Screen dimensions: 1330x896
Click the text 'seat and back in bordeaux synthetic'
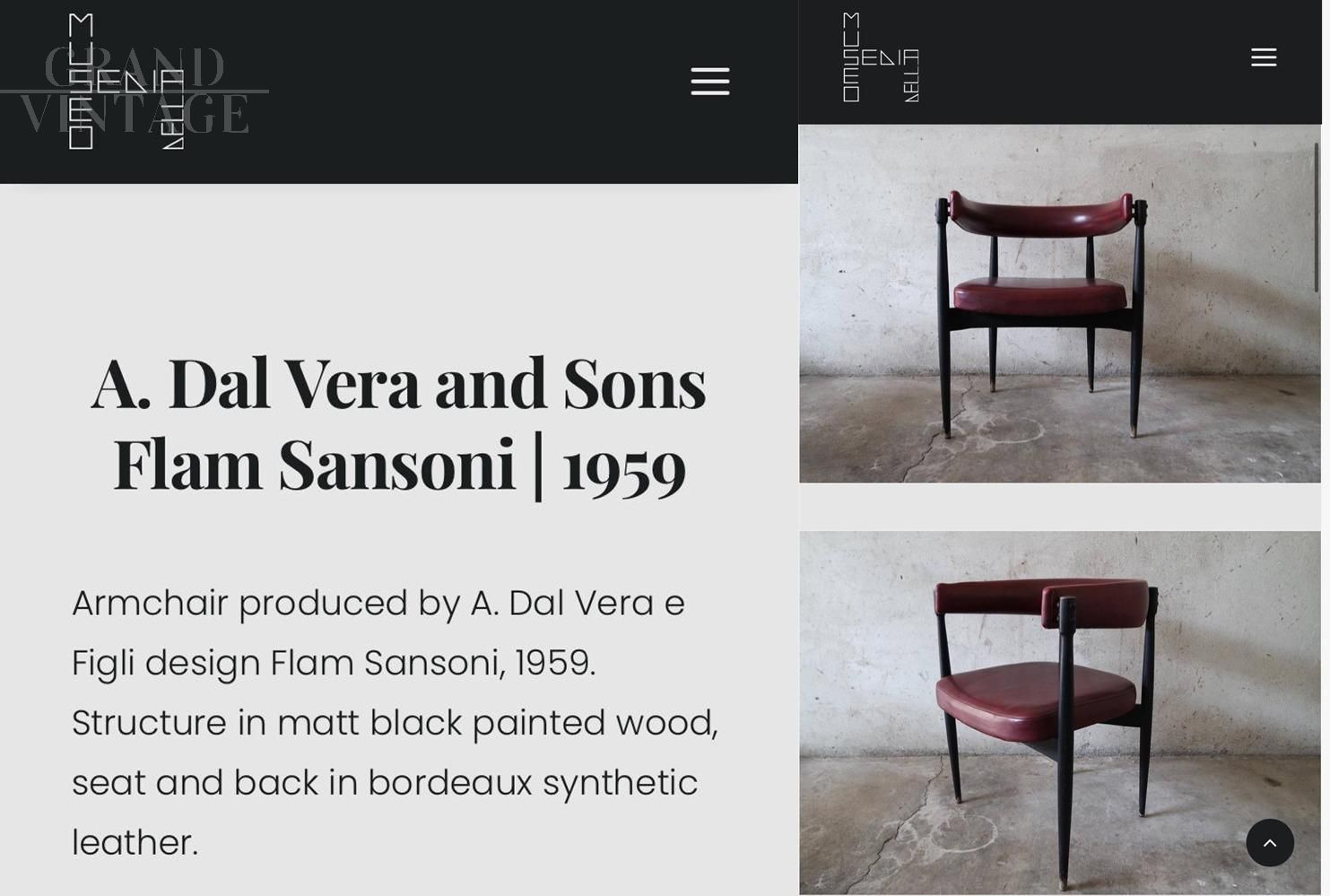point(384,782)
